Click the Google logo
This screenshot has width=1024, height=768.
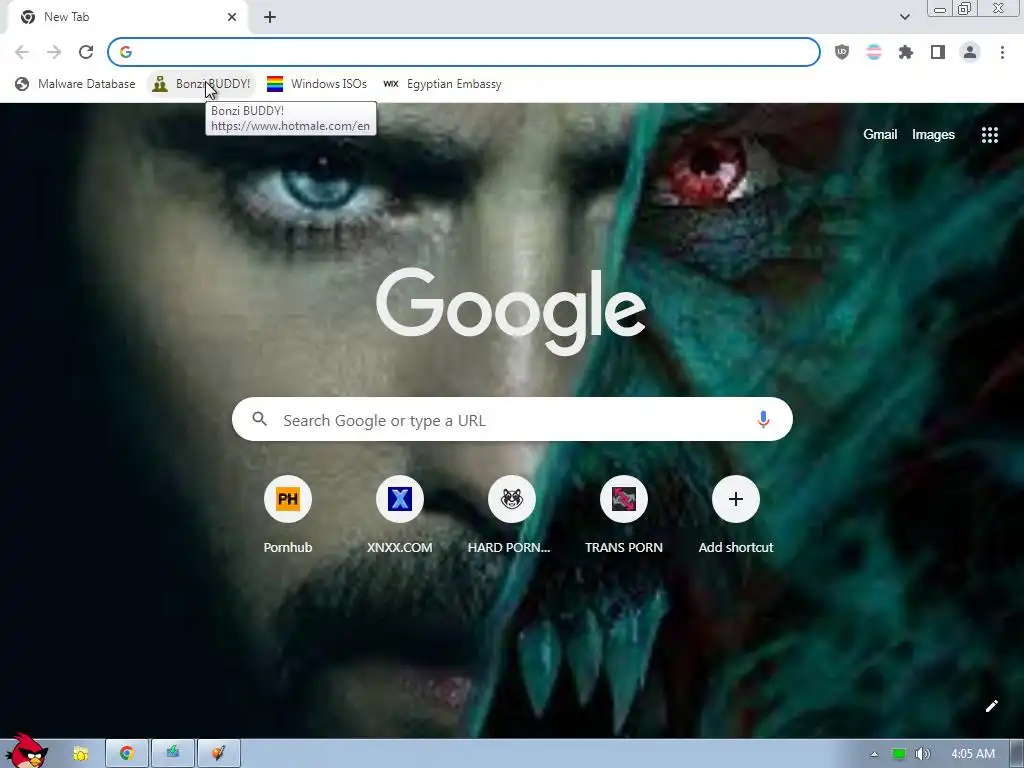(x=511, y=311)
